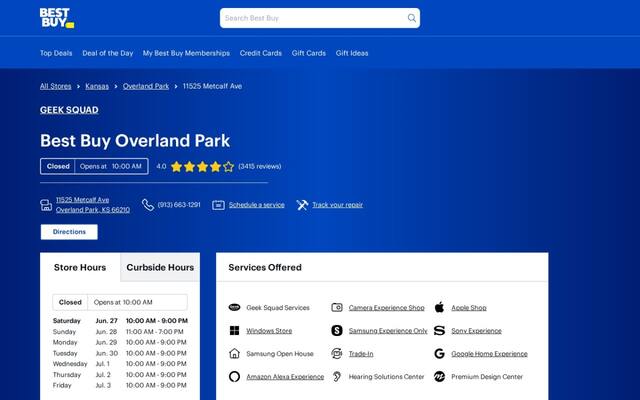This screenshot has width=640, height=400.
Task: Click the Wednesday Jul. 1 hours row
Action: tap(120, 364)
